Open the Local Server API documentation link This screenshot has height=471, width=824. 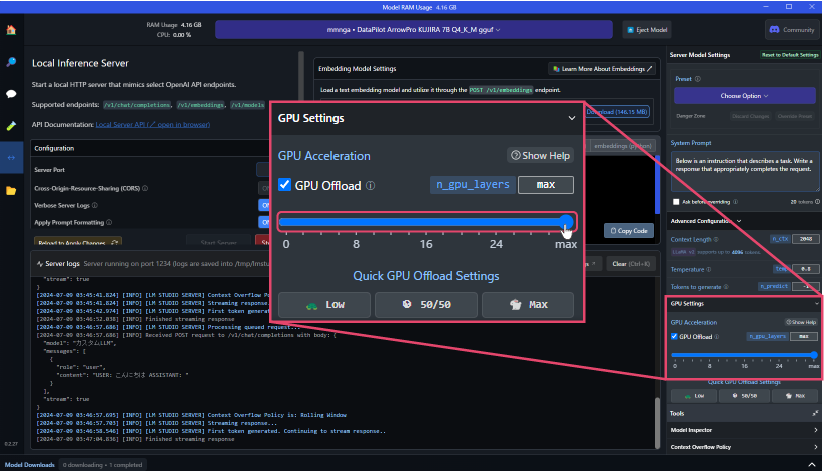(152, 125)
